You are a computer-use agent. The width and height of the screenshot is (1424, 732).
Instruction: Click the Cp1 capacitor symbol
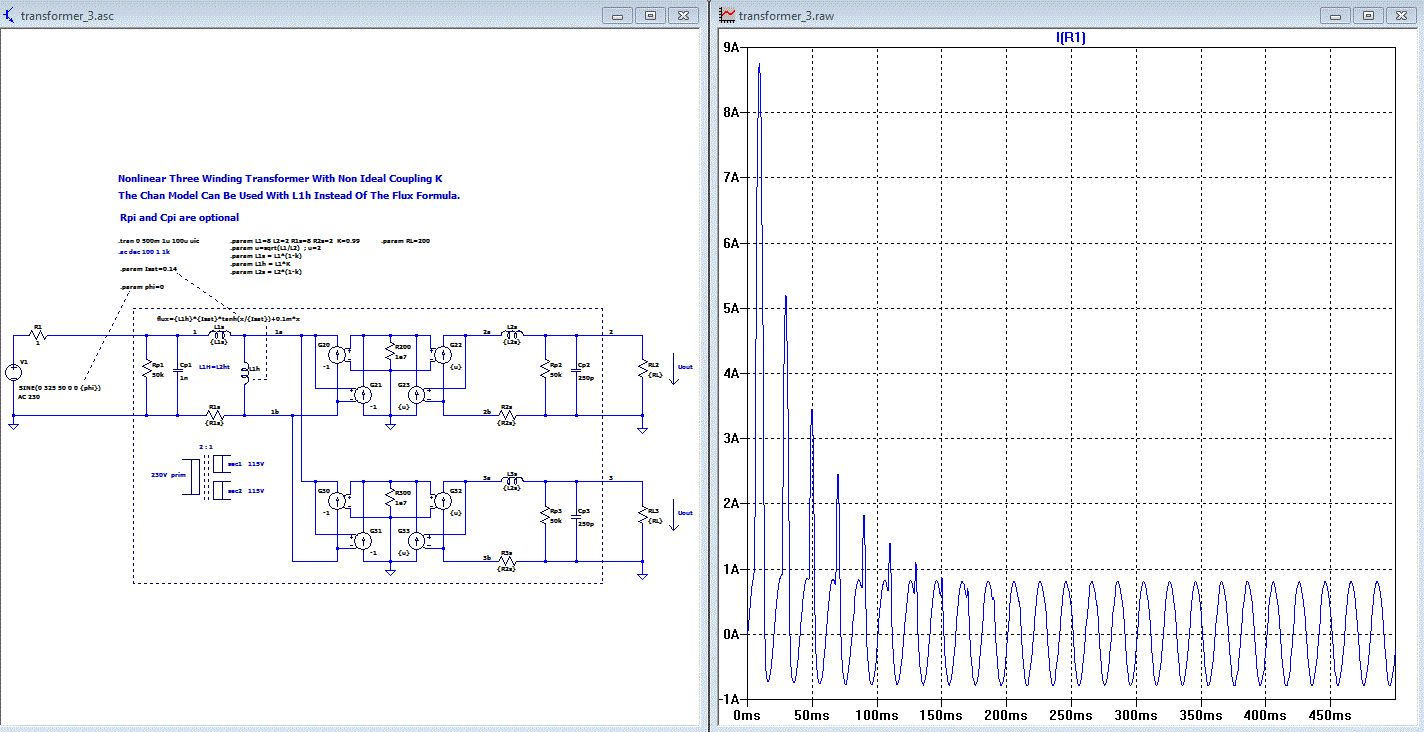177,372
